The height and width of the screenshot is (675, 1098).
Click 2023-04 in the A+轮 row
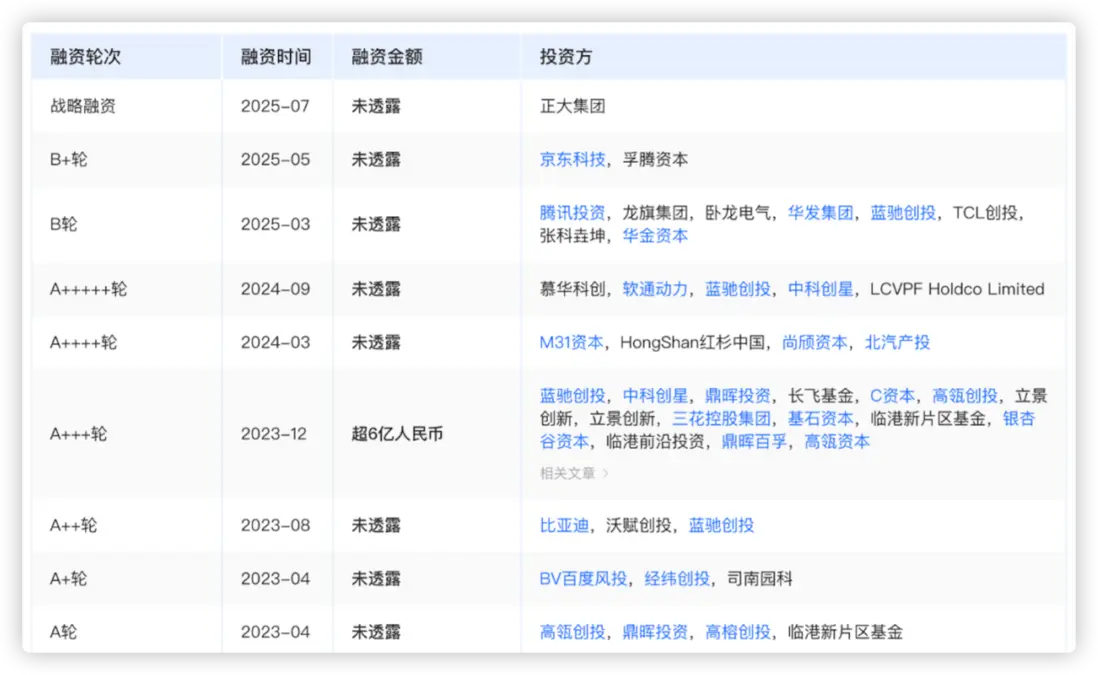[275, 579]
